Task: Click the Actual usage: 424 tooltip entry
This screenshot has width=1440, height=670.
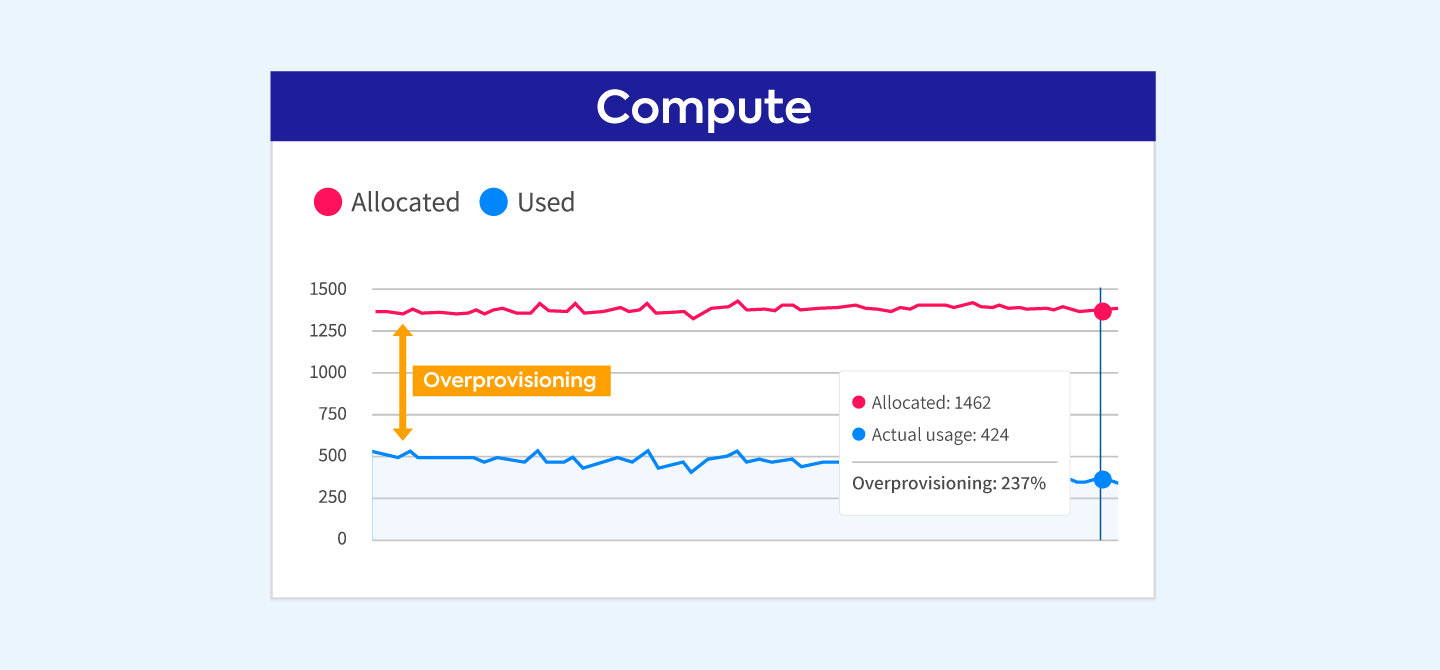Action: pos(939,435)
